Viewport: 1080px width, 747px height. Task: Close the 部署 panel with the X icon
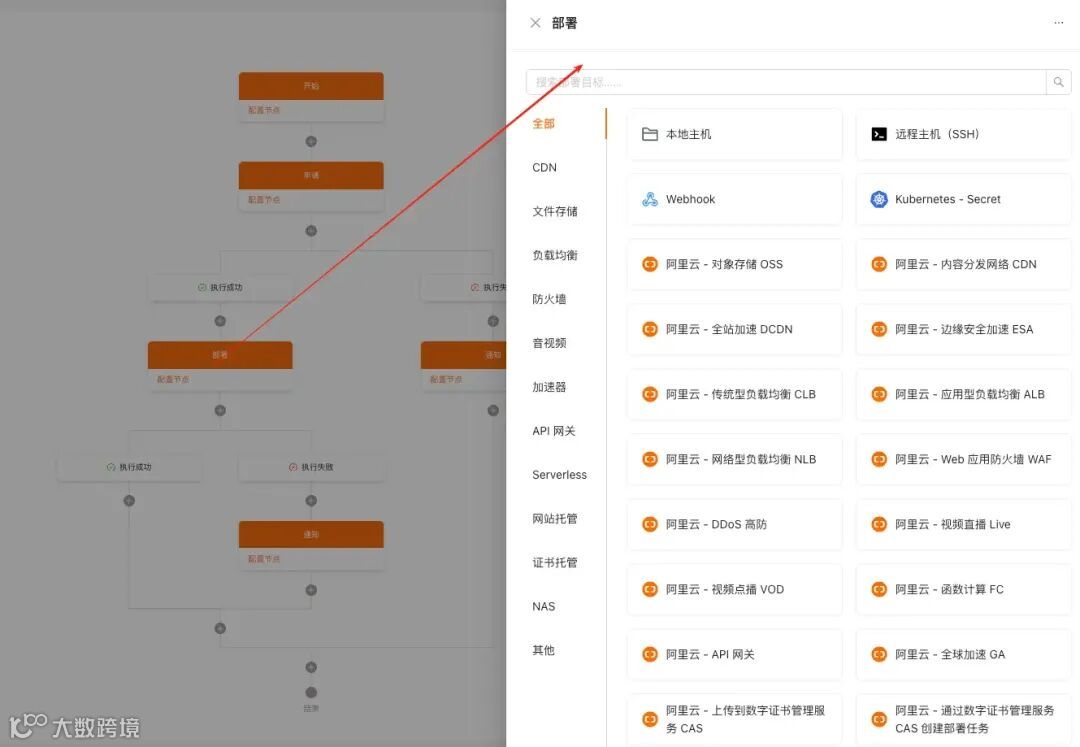[535, 23]
